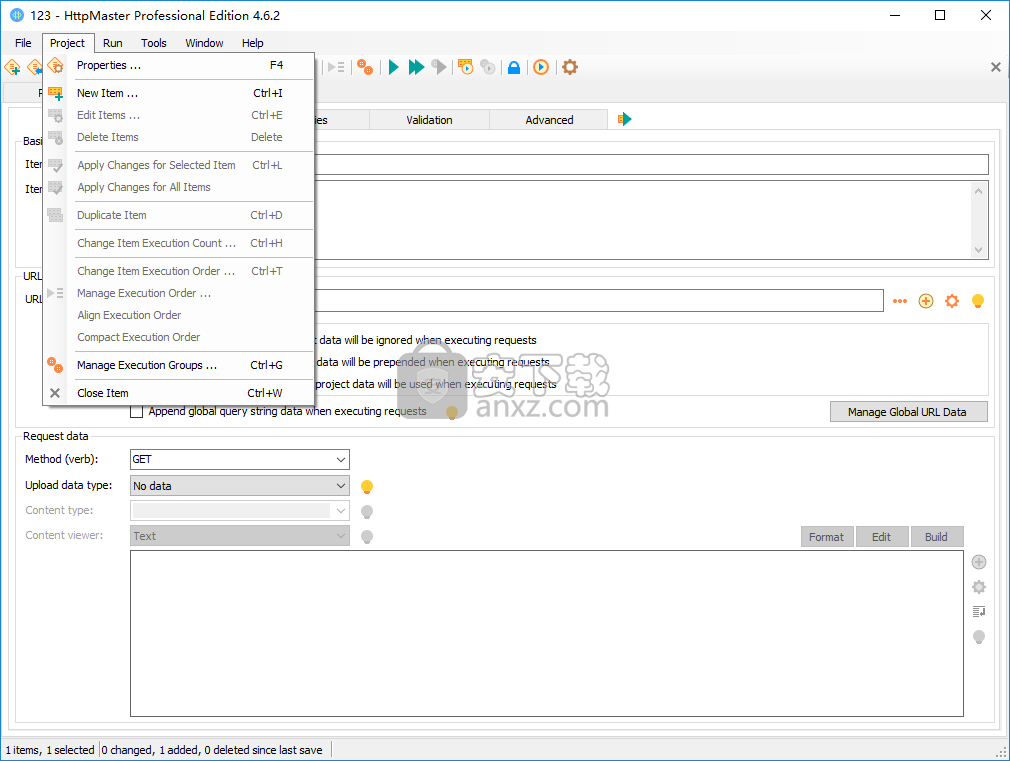Click the execution order toolbar icon
The width and height of the screenshot is (1010, 761).
click(336, 67)
